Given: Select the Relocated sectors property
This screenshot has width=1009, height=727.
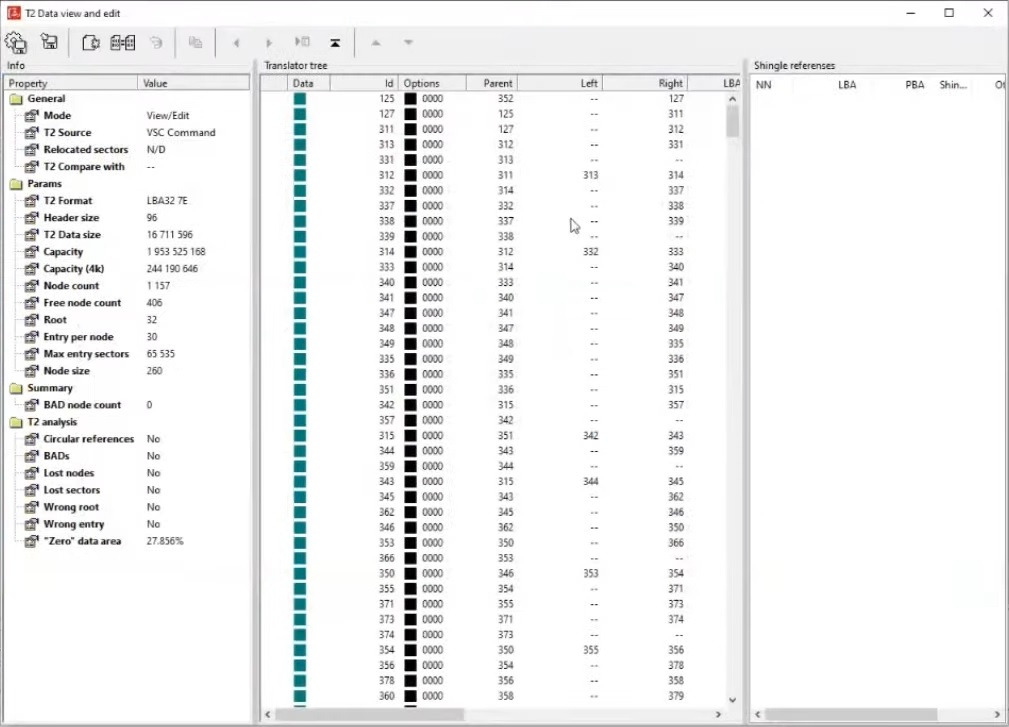Looking at the screenshot, I should click(x=127, y=149).
